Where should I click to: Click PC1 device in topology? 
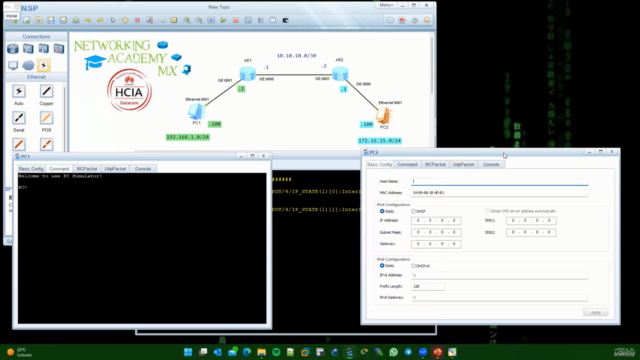coord(196,111)
